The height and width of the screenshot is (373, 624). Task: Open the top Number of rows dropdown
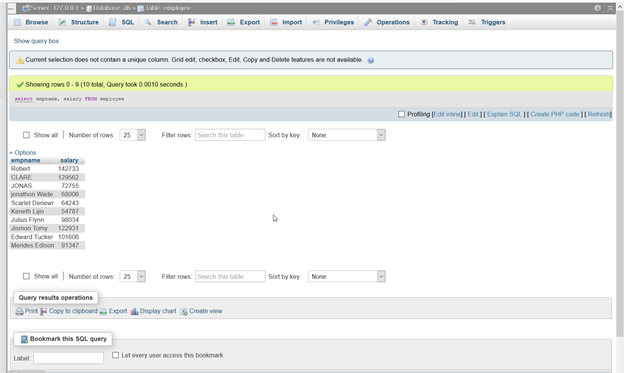coord(133,135)
